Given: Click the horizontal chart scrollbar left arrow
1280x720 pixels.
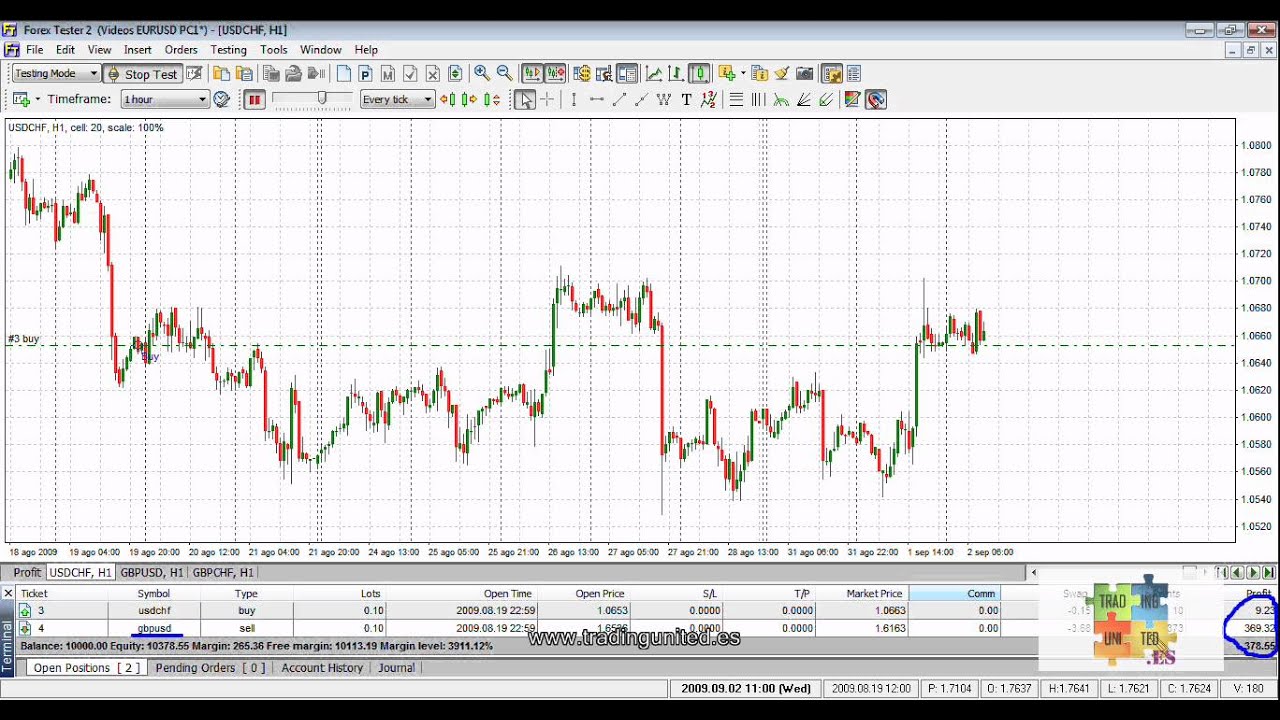Looking at the screenshot, I should pyautogui.click(x=1034, y=572).
